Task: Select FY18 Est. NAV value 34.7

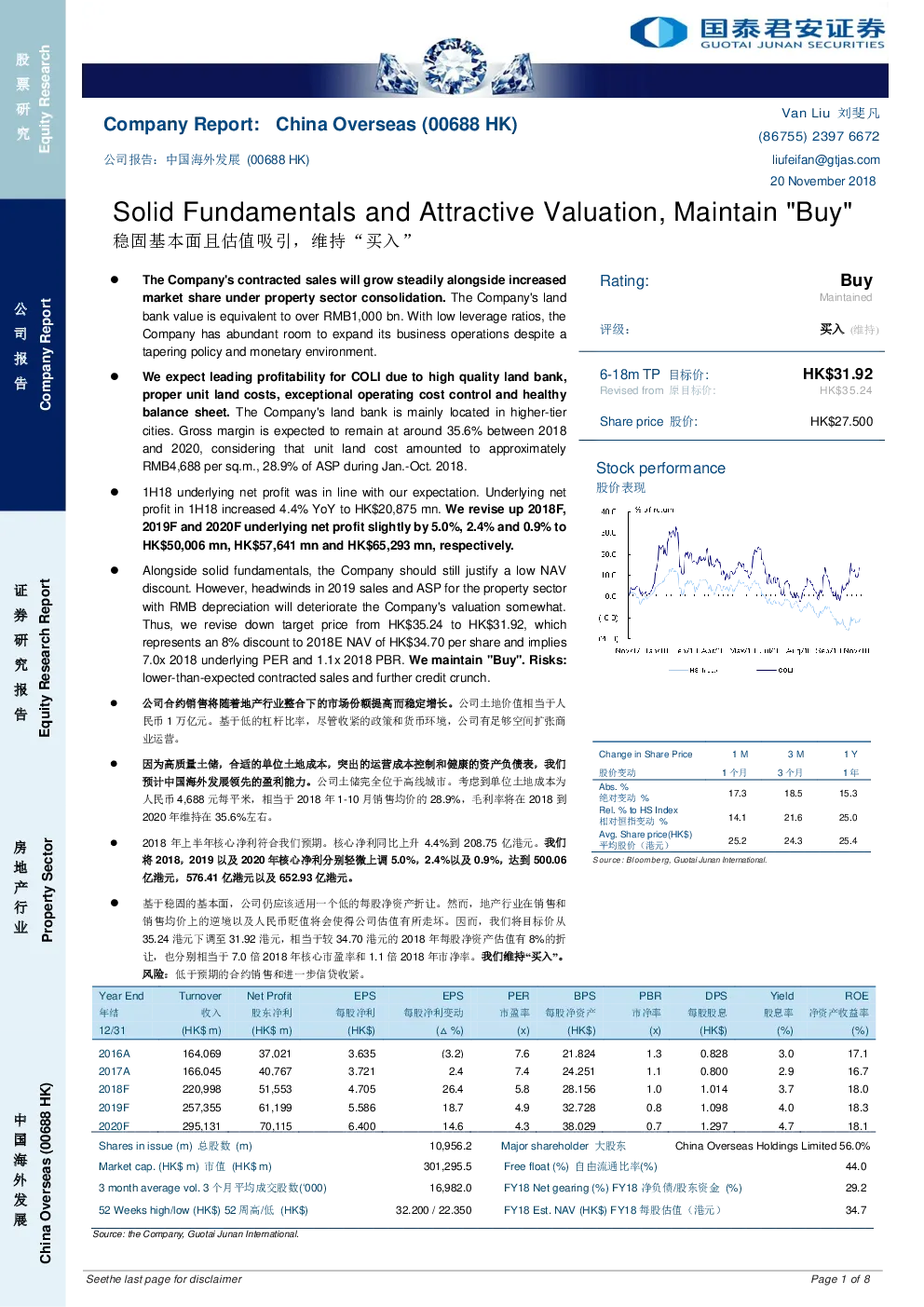Action: 856,1210
